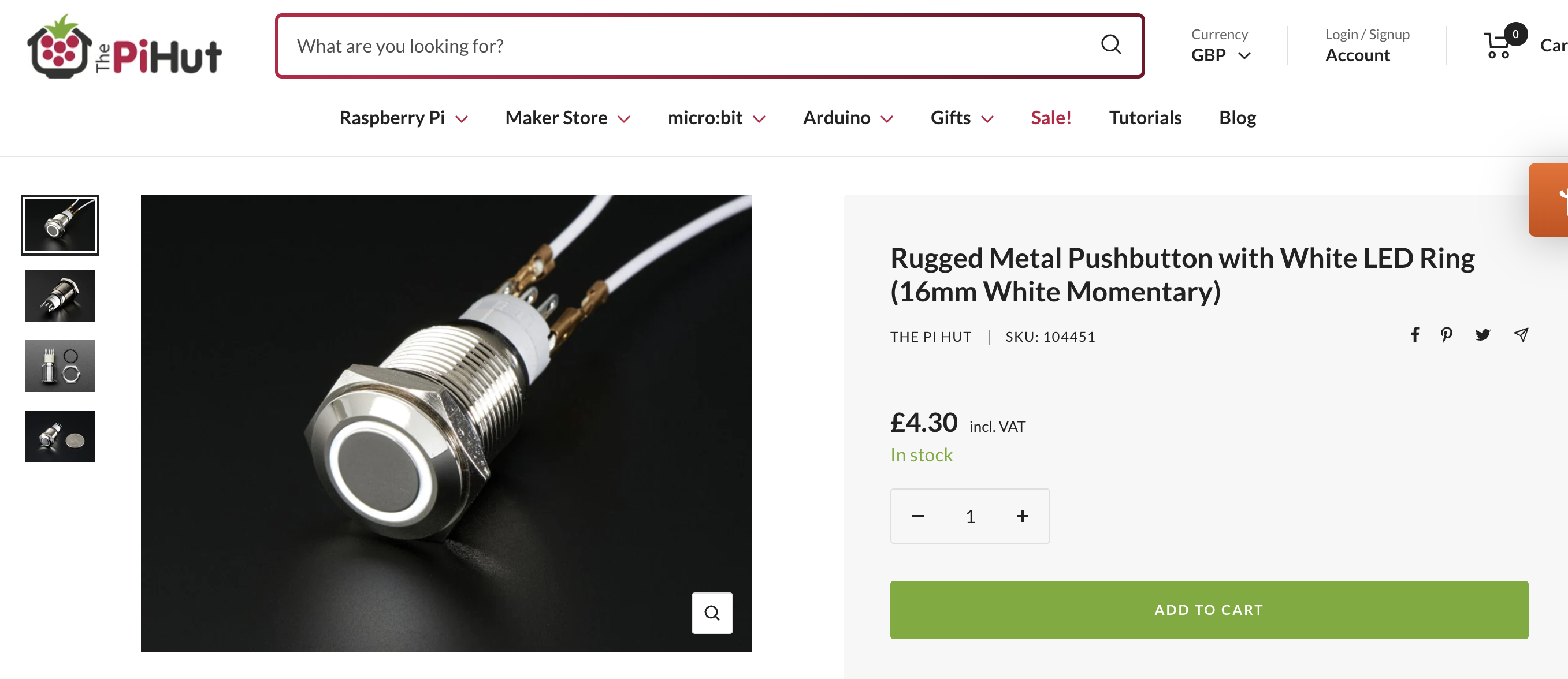Increase quantity with plus button

click(x=1022, y=516)
